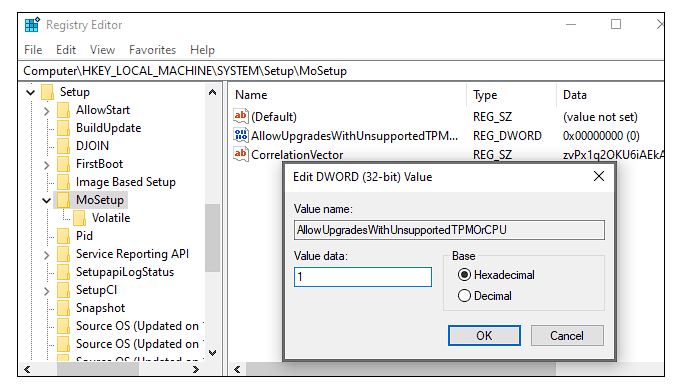Click the DJOIN folder icon
Viewport: 685px width, 388px height.
(63, 146)
